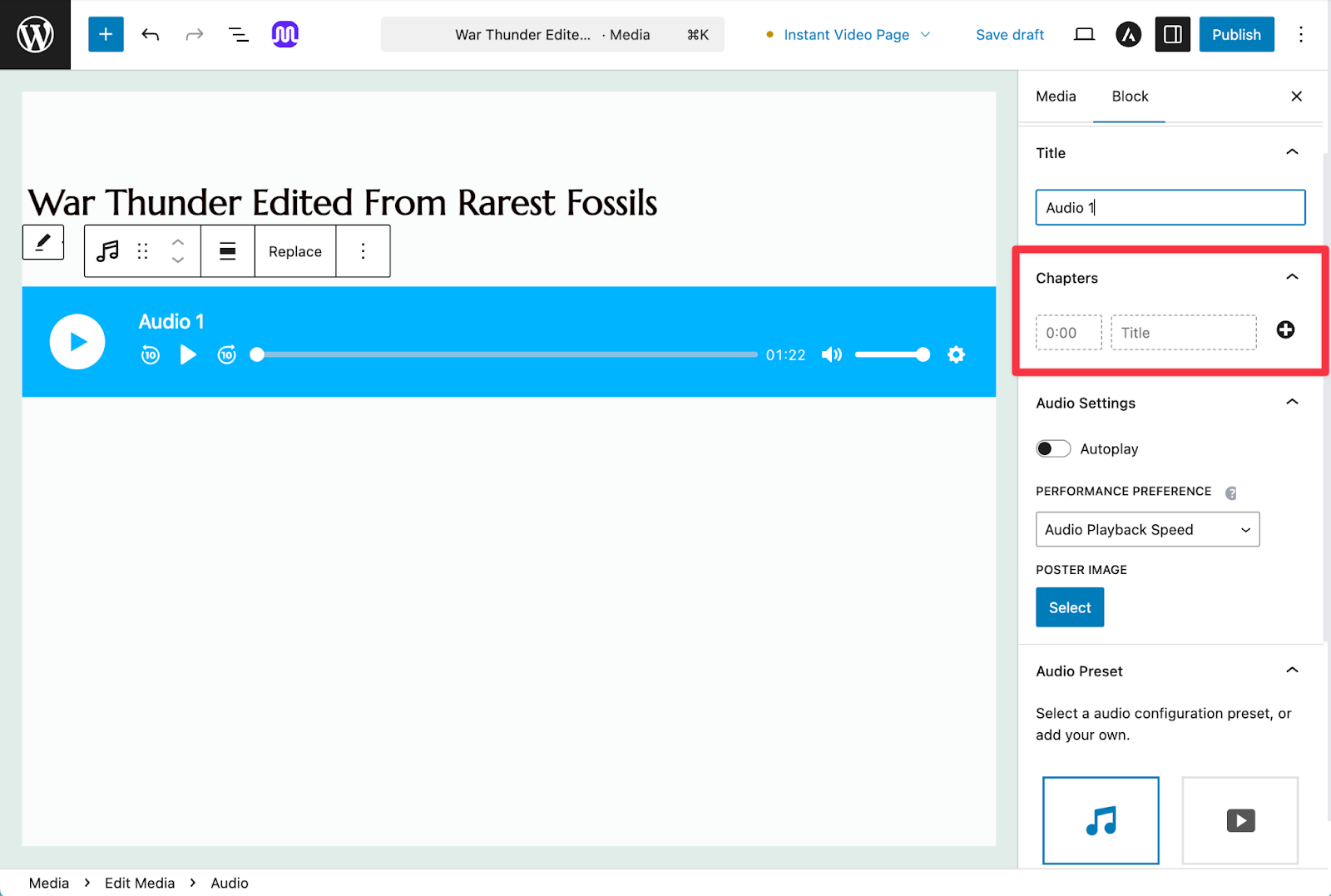Switch to the Block tab
This screenshot has width=1331, height=896.
(x=1129, y=97)
